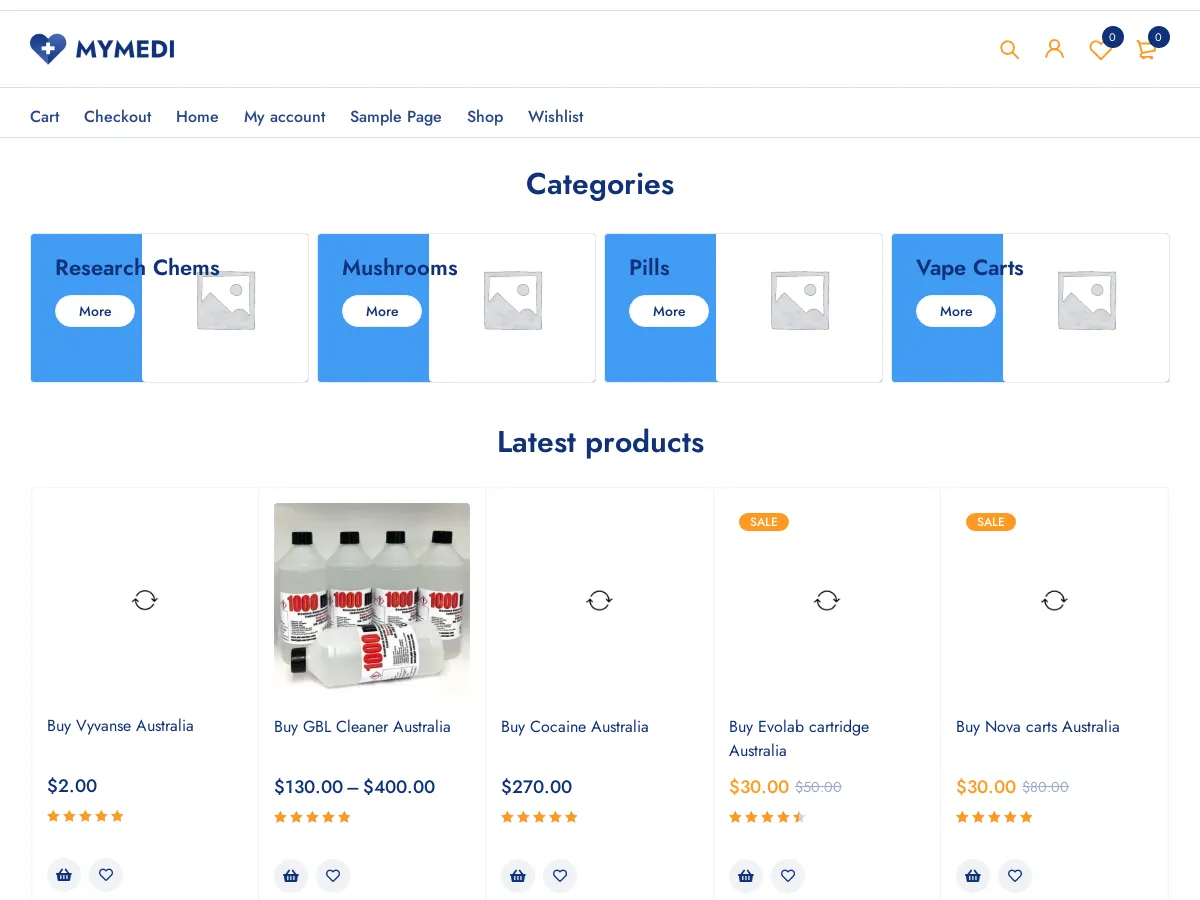Open the GBL Cleaner bottles product image
The width and height of the screenshot is (1200, 900).
tap(372, 600)
